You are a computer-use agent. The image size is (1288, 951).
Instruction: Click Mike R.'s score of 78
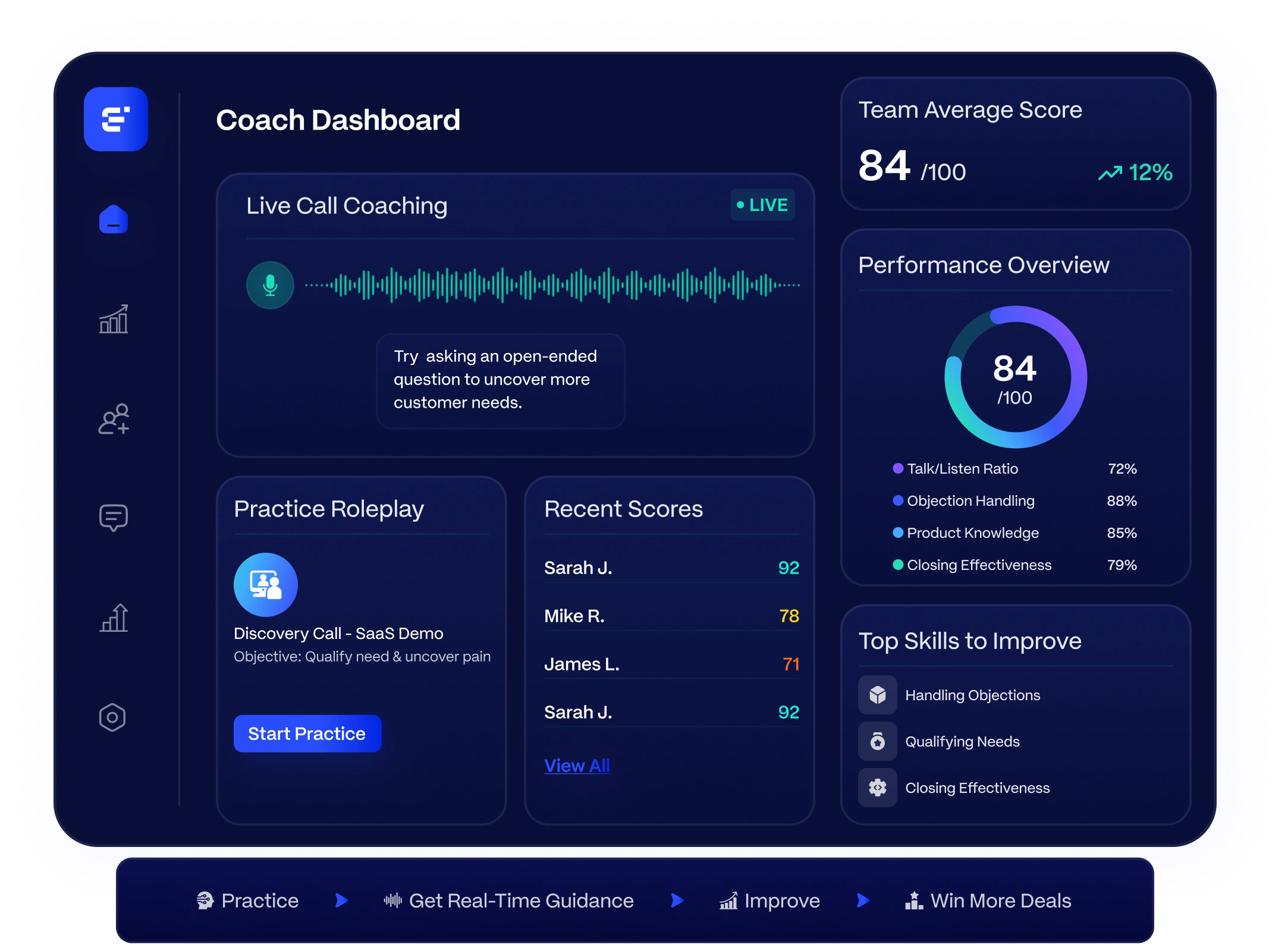(x=789, y=616)
